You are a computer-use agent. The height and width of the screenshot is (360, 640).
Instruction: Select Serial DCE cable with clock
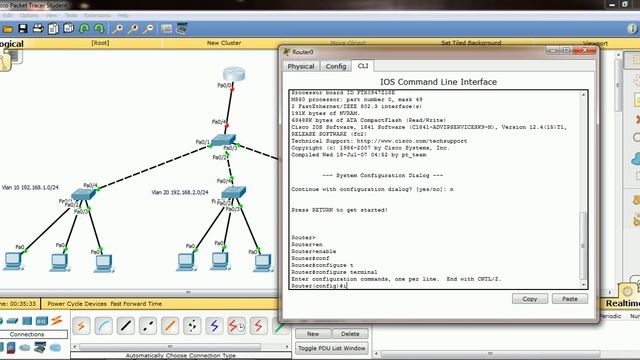click(x=236, y=326)
